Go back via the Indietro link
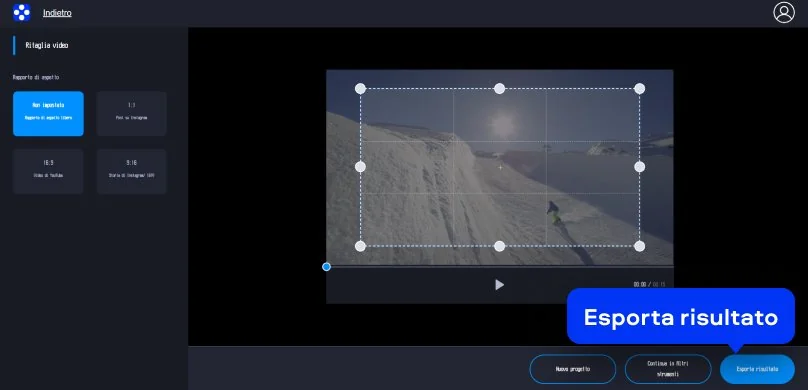This screenshot has height=390, width=808. click(57, 13)
